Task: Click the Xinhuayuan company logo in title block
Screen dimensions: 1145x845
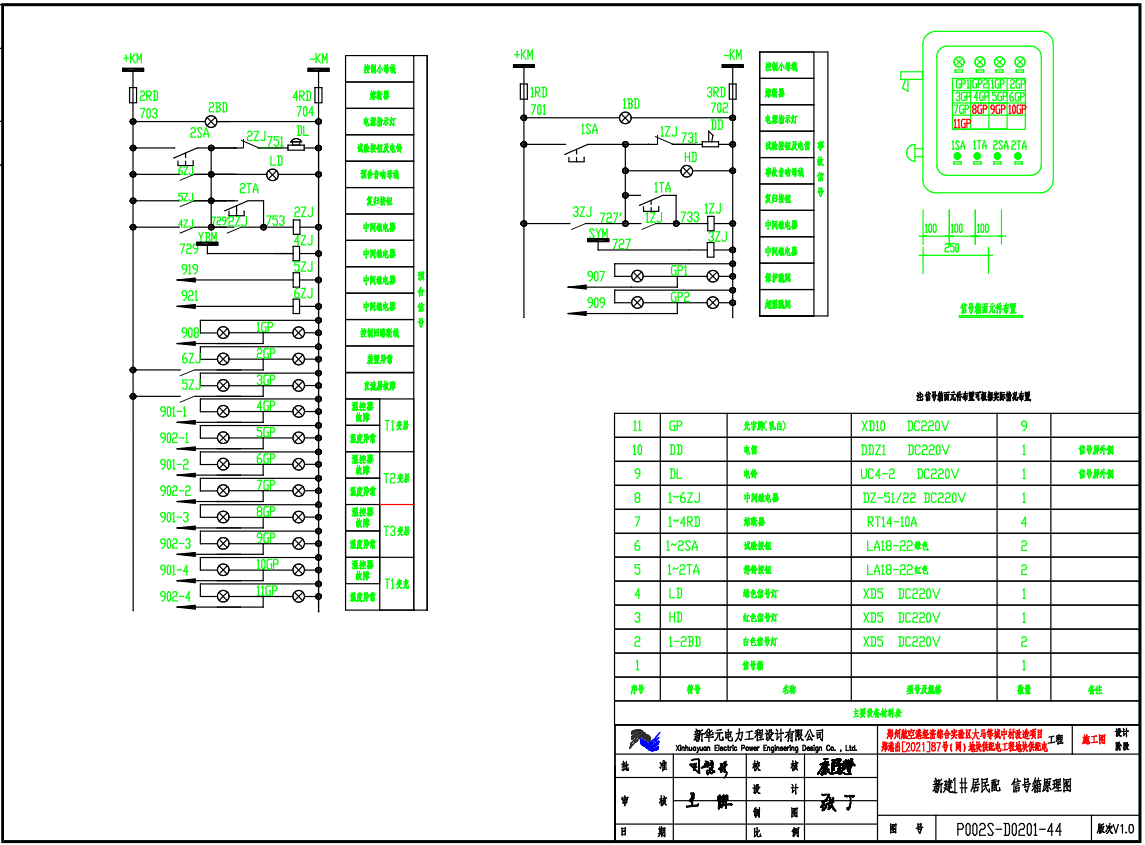Action: (645, 740)
